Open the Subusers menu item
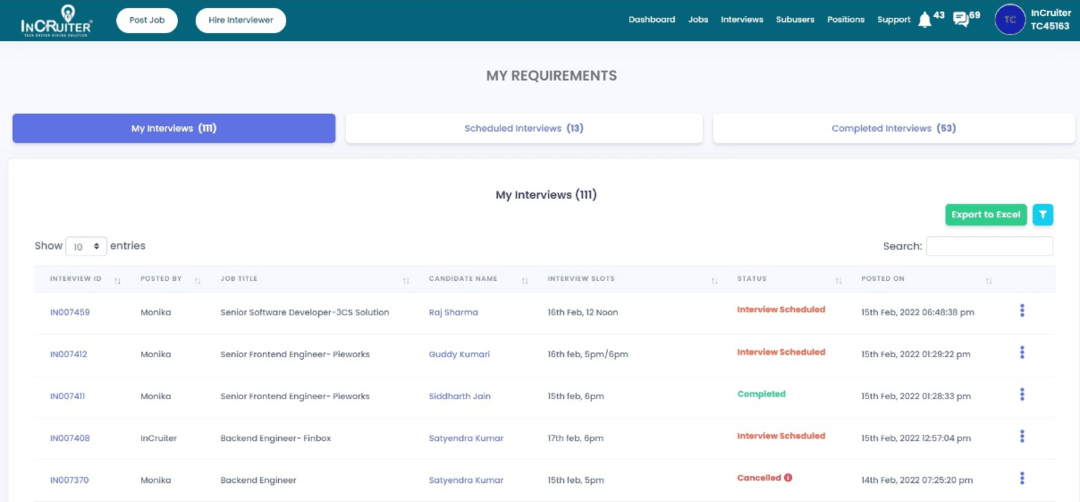This screenshot has width=1080, height=502. click(795, 20)
